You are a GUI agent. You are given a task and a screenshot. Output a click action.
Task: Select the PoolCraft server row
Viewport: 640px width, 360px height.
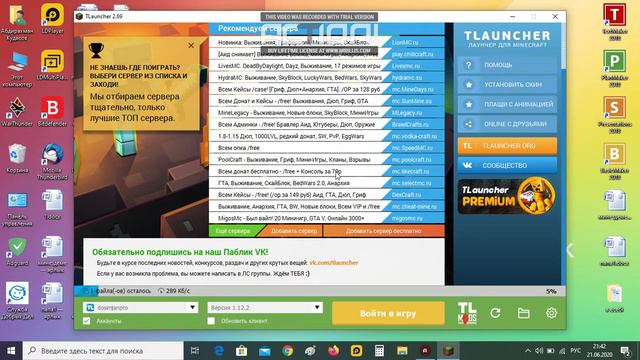tap(327, 160)
